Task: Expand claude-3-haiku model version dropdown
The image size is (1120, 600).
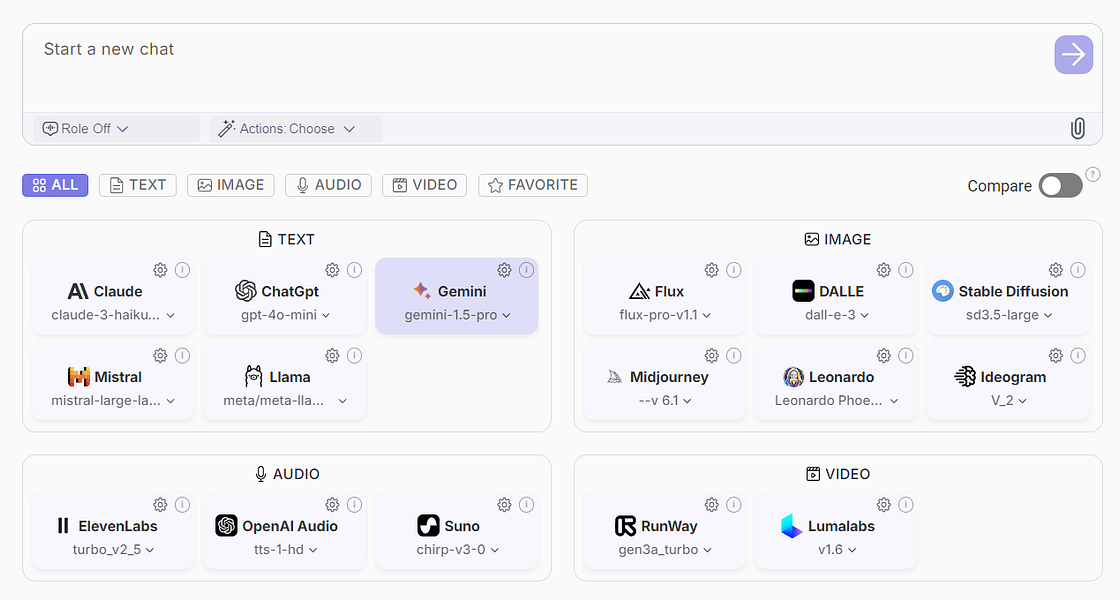Action: click(113, 315)
